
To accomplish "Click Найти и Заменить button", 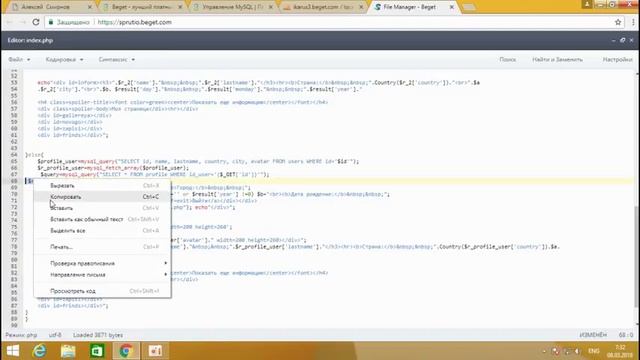I will click(x=557, y=60).
